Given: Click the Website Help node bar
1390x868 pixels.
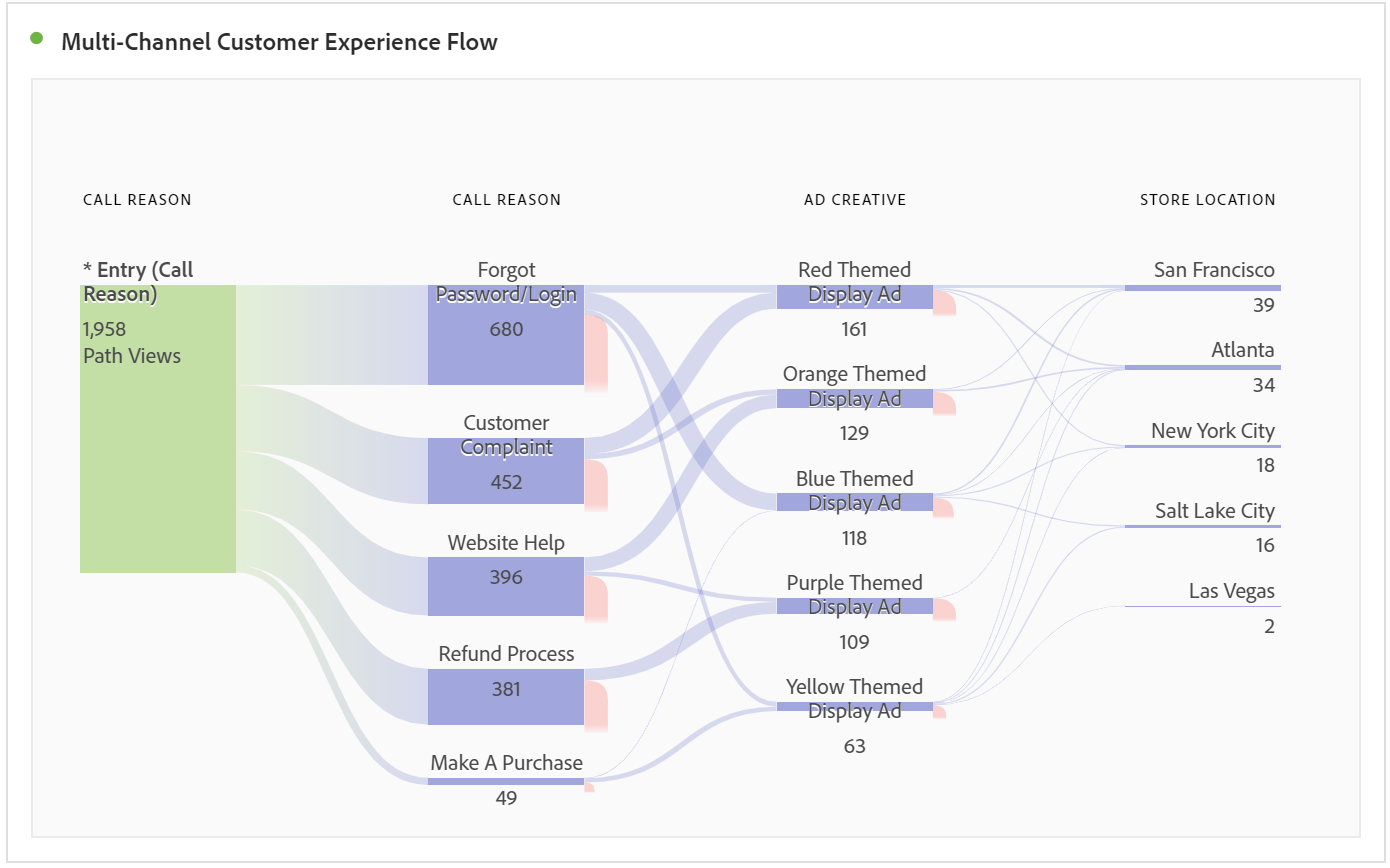Looking at the screenshot, I should [x=506, y=586].
